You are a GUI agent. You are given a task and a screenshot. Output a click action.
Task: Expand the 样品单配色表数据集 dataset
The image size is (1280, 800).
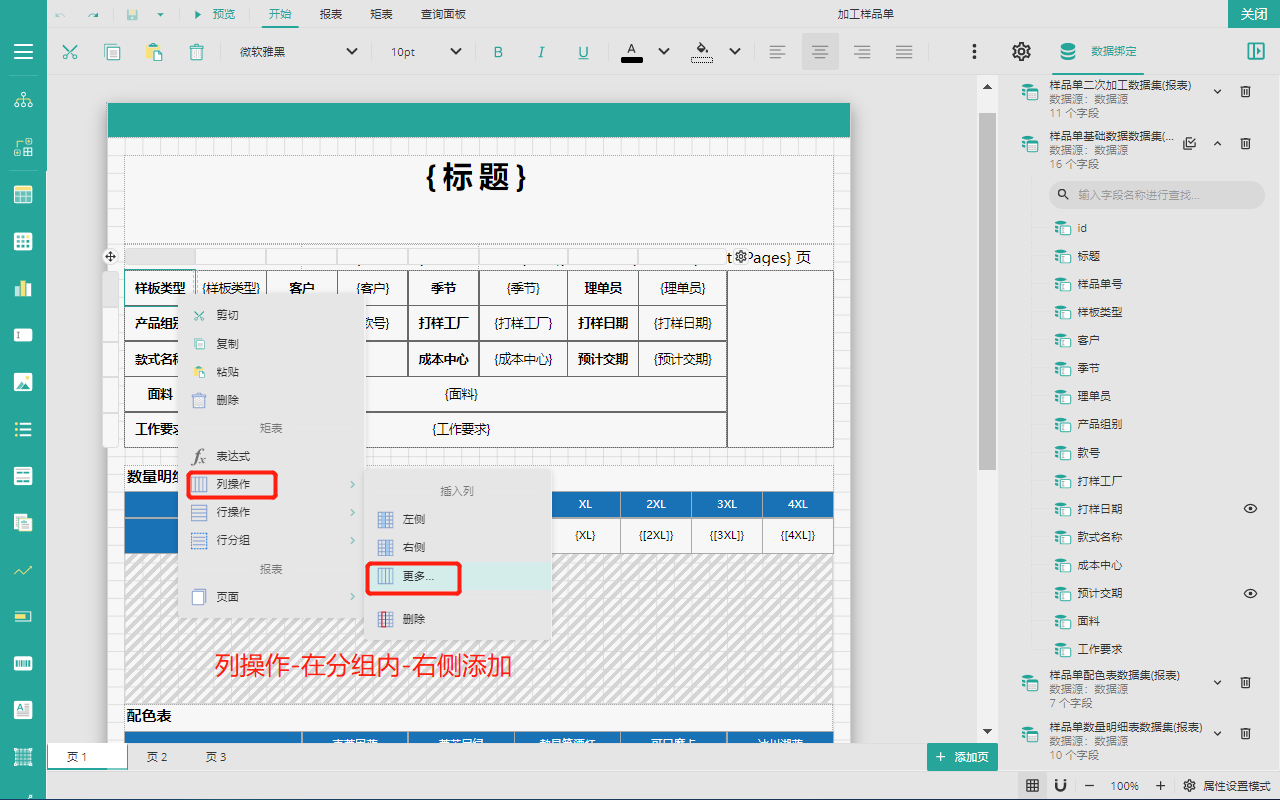(1217, 682)
